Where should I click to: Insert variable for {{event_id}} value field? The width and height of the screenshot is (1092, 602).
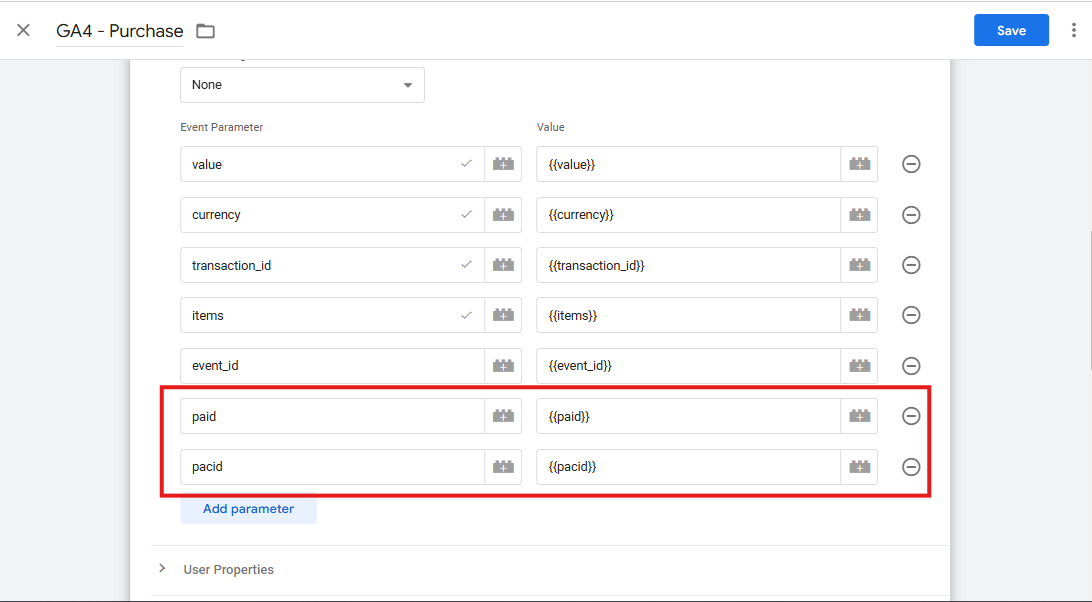coord(859,366)
